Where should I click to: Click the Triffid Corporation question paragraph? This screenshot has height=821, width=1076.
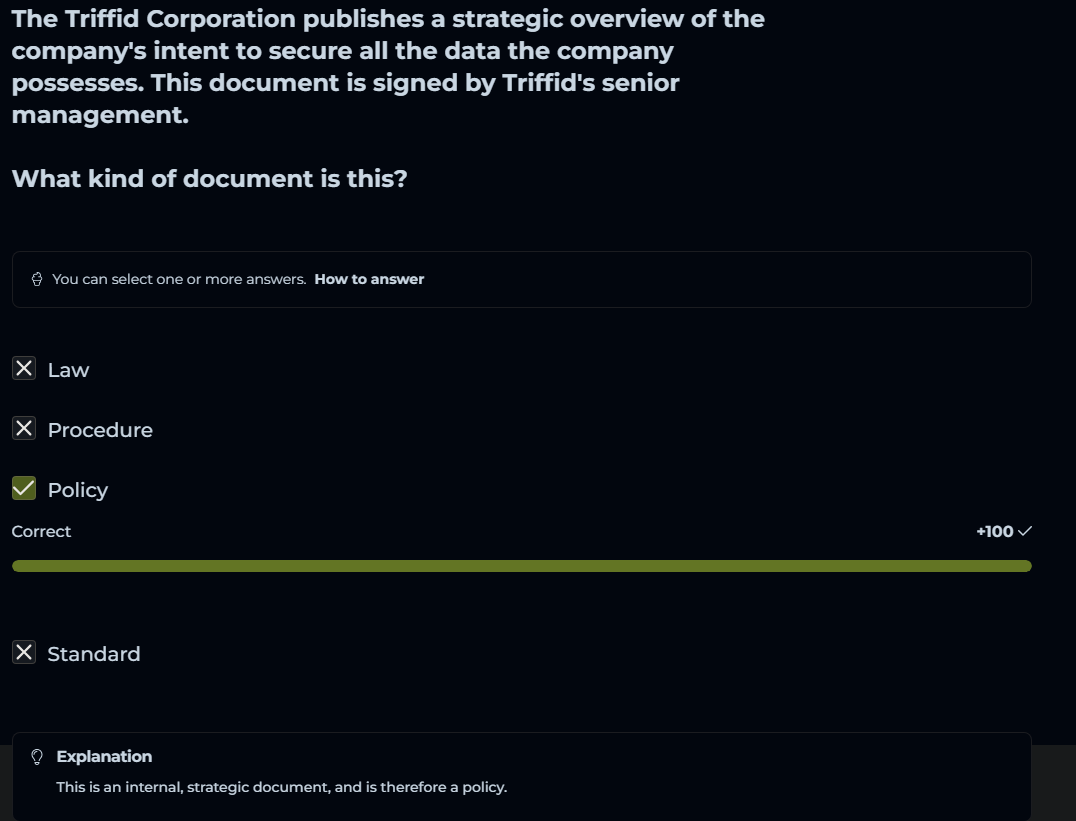388,67
